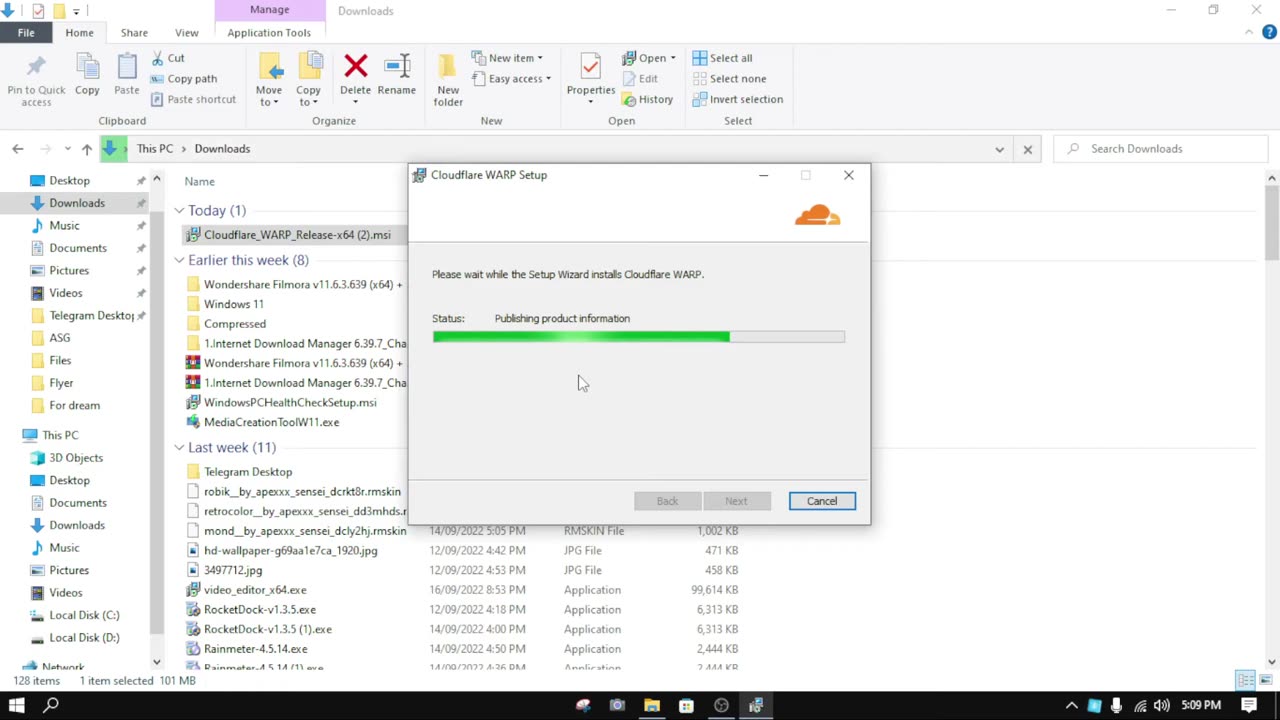Create a New folder from ribbon

(x=448, y=80)
